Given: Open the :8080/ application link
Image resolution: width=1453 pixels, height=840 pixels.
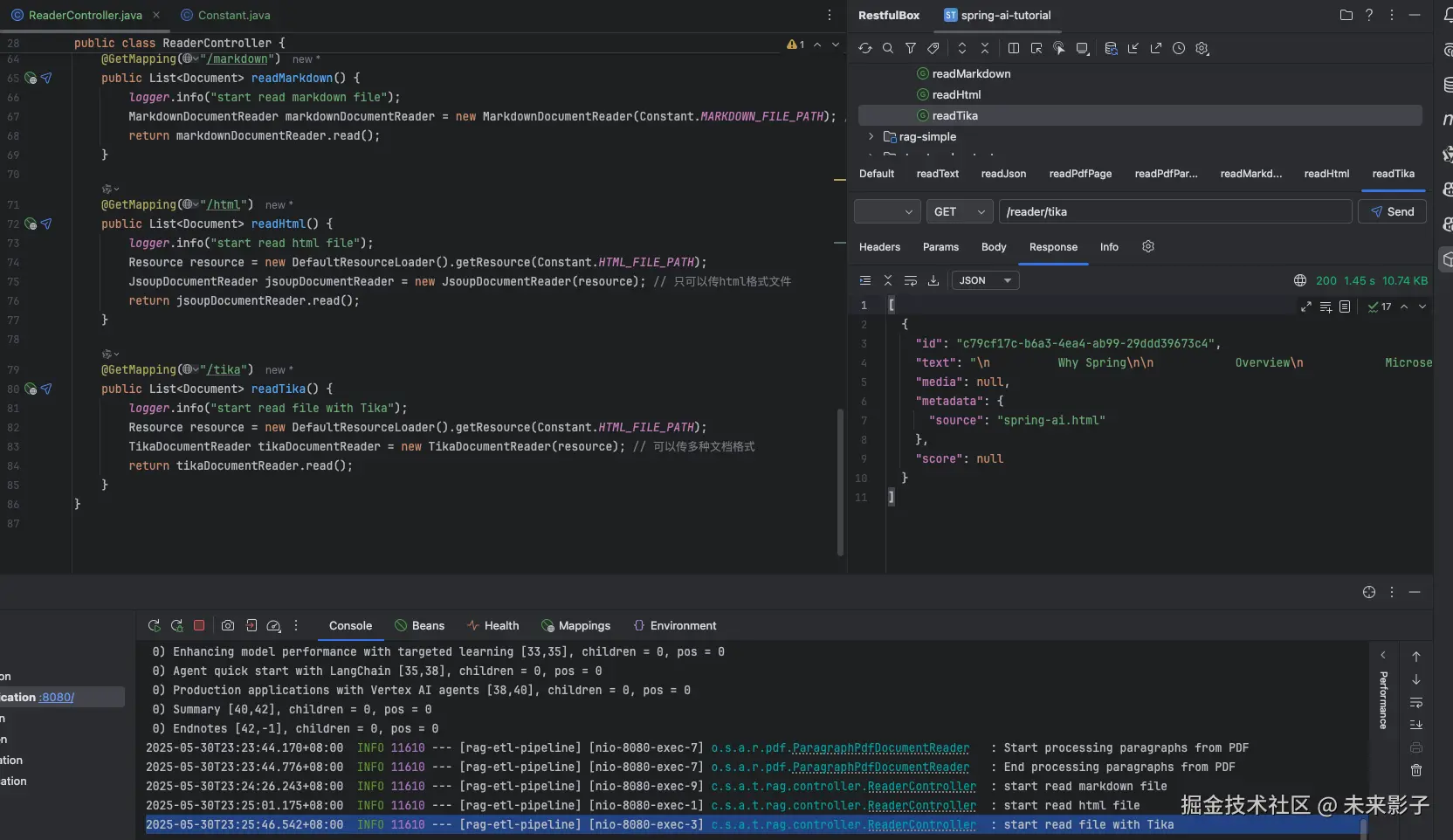Looking at the screenshot, I should pos(58,697).
